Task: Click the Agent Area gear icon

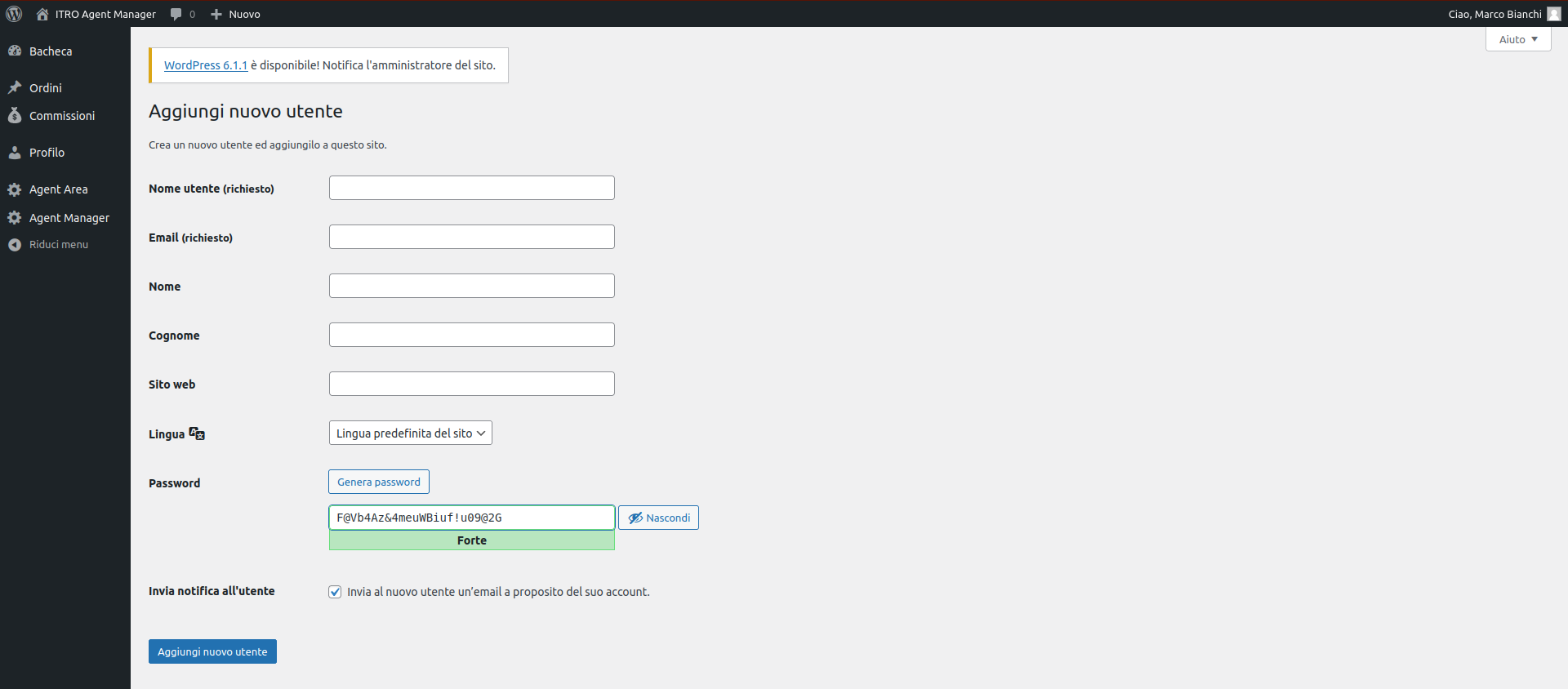Action: (x=15, y=189)
